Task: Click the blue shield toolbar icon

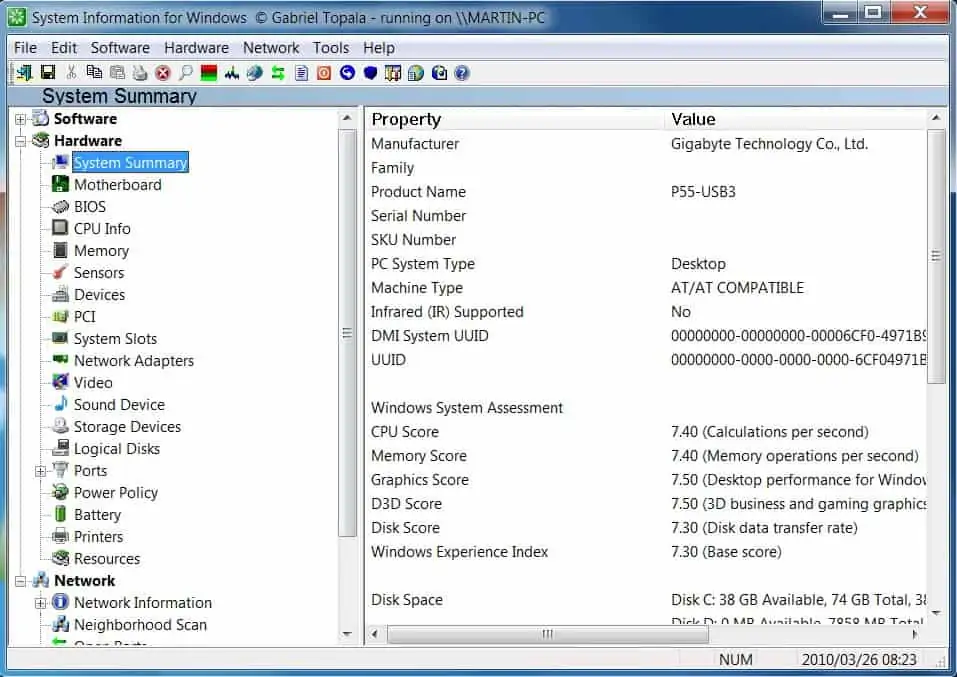Action: 370,73
